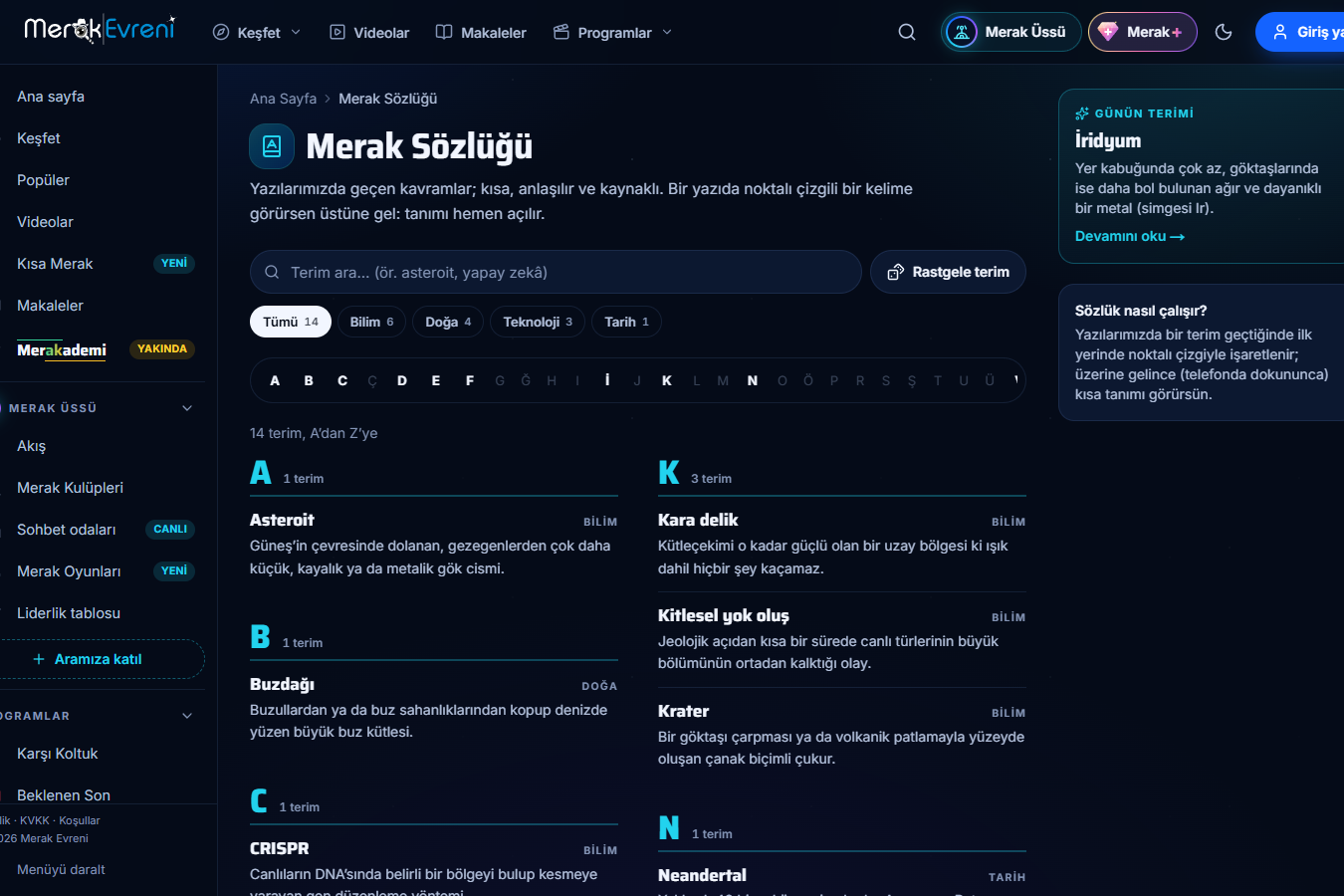Screen dimensions: 1344x896
Task: Jump to letter İ in alphabet bar
Action: (x=607, y=380)
